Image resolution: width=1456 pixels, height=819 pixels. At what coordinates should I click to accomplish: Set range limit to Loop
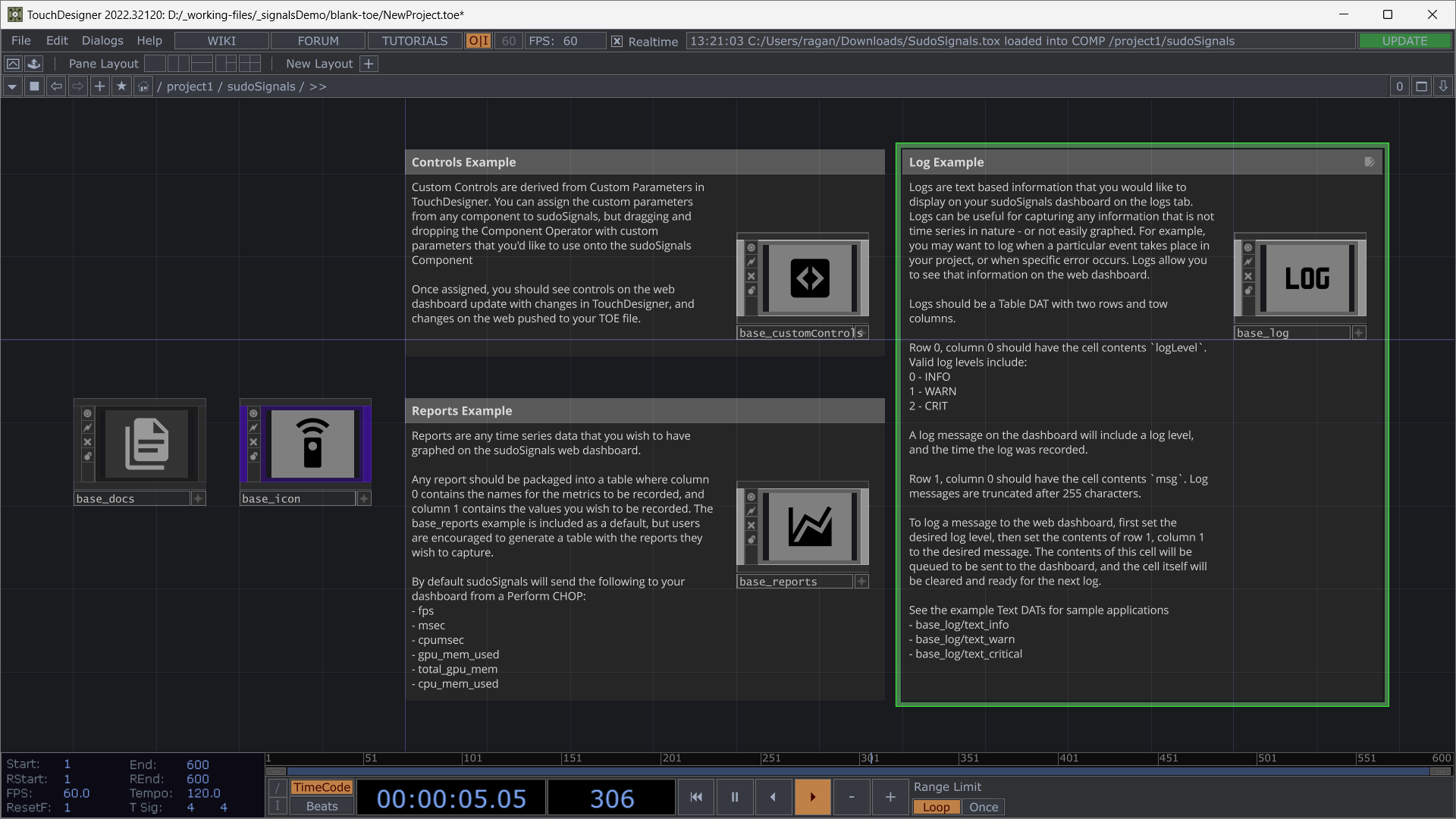coord(936,807)
